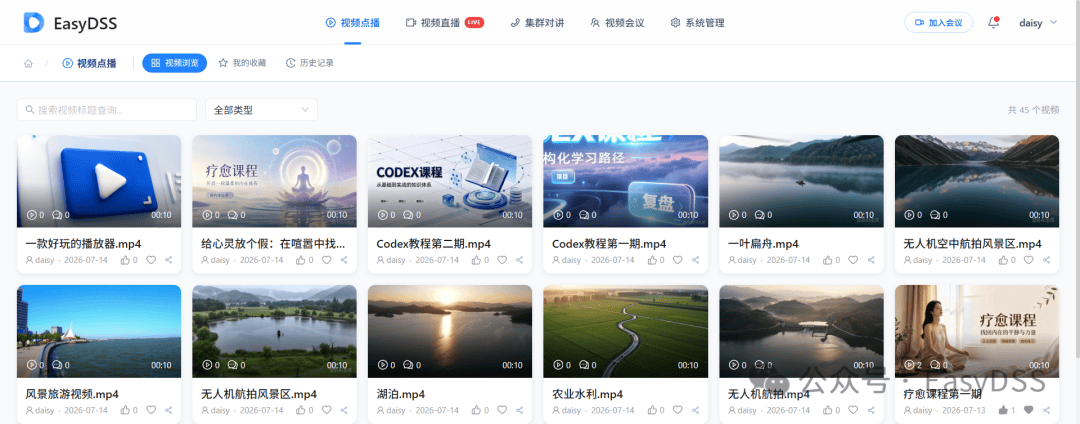Favorite 一叶扁舟.mp4 with heart icon
The width and height of the screenshot is (1080, 424).
853,260
